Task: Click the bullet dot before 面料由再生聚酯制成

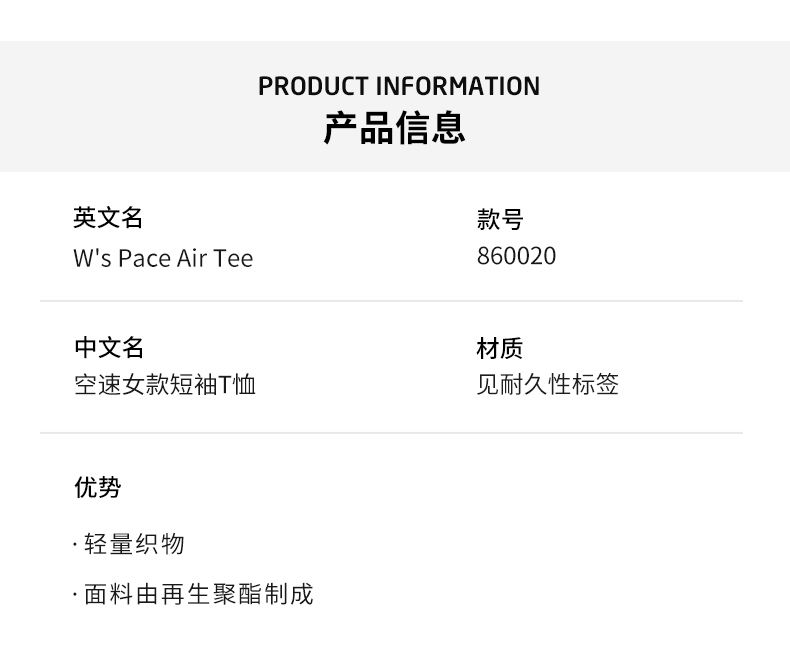Action: tap(76, 596)
